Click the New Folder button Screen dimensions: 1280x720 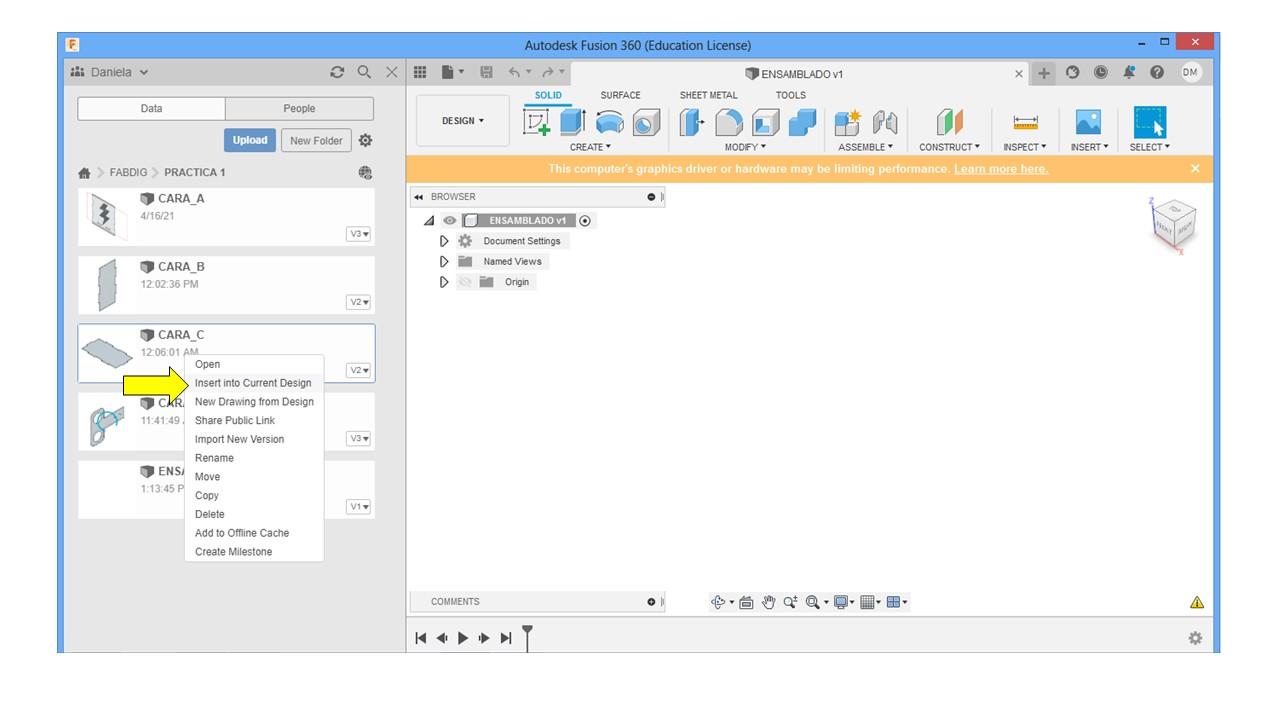click(316, 141)
